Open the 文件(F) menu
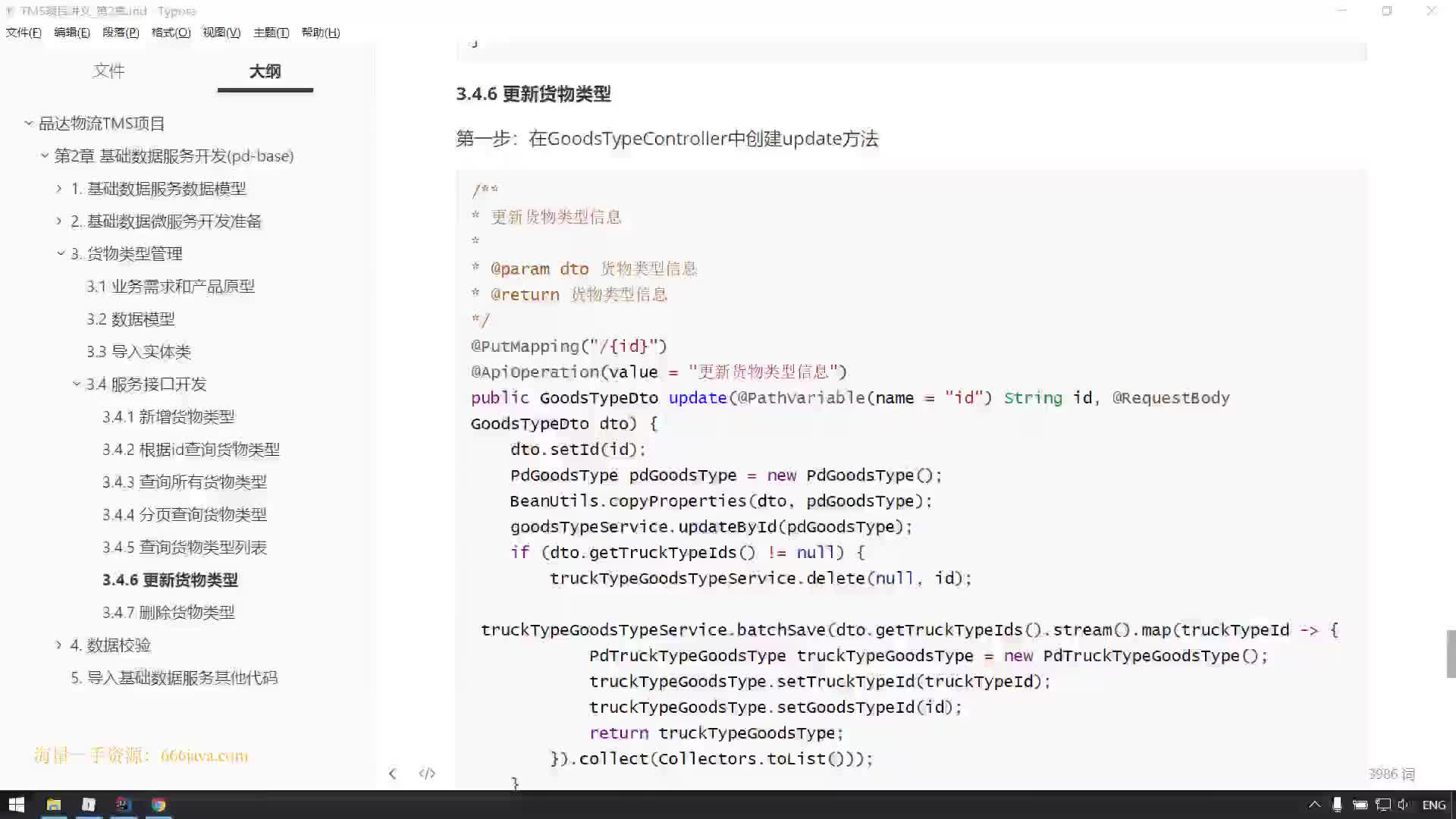 coord(24,33)
